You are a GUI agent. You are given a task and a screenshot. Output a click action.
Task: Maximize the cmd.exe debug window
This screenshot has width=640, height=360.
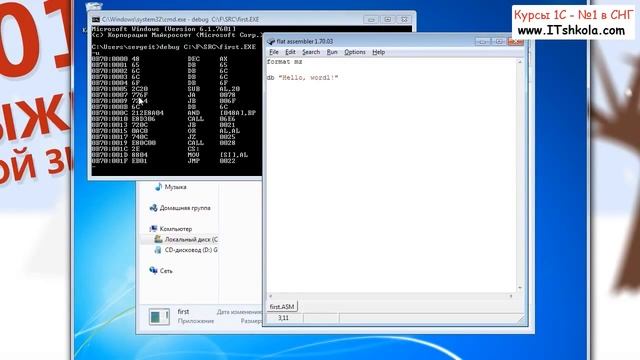[x=387, y=19]
